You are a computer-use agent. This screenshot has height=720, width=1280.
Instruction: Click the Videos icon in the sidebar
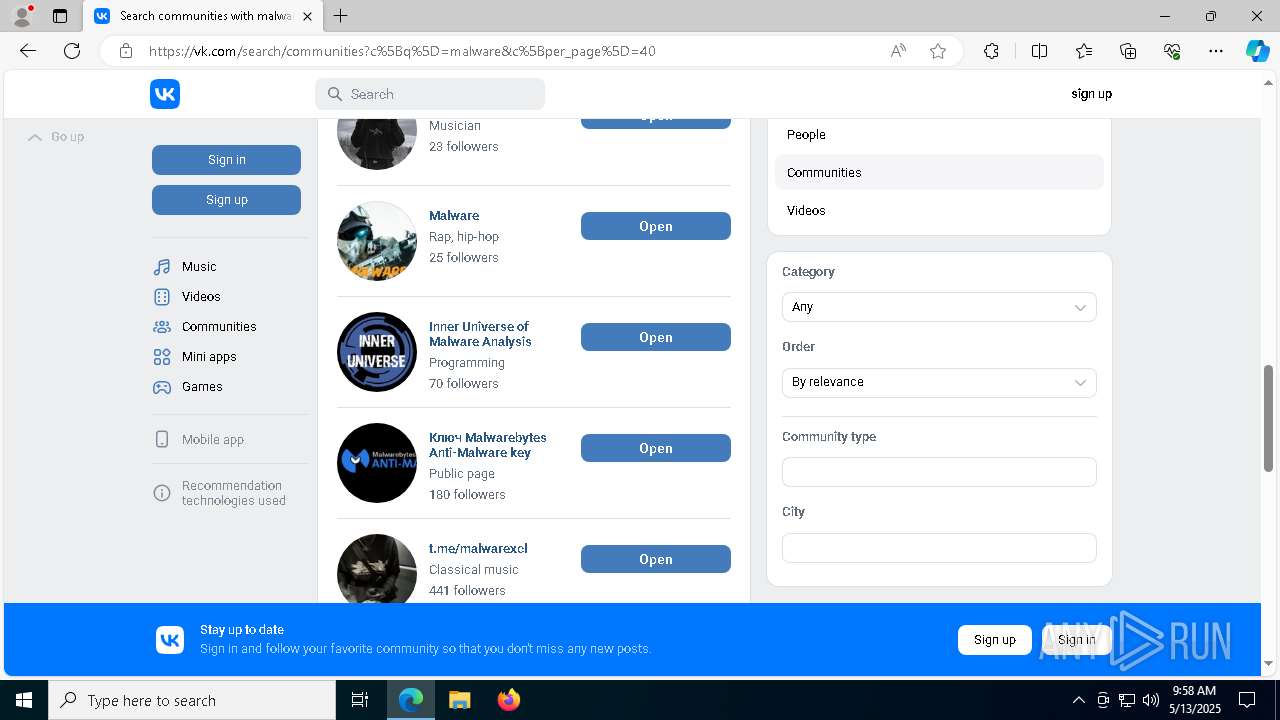click(x=162, y=297)
